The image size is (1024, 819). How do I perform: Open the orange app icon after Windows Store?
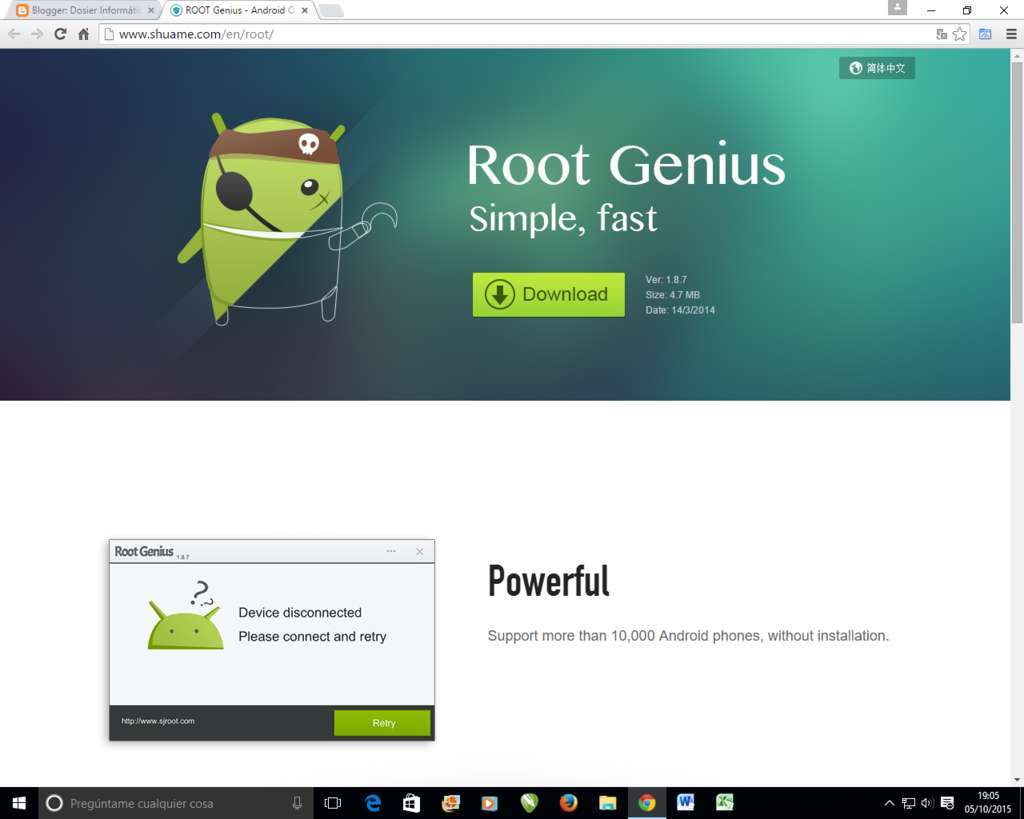(x=451, y=803)
